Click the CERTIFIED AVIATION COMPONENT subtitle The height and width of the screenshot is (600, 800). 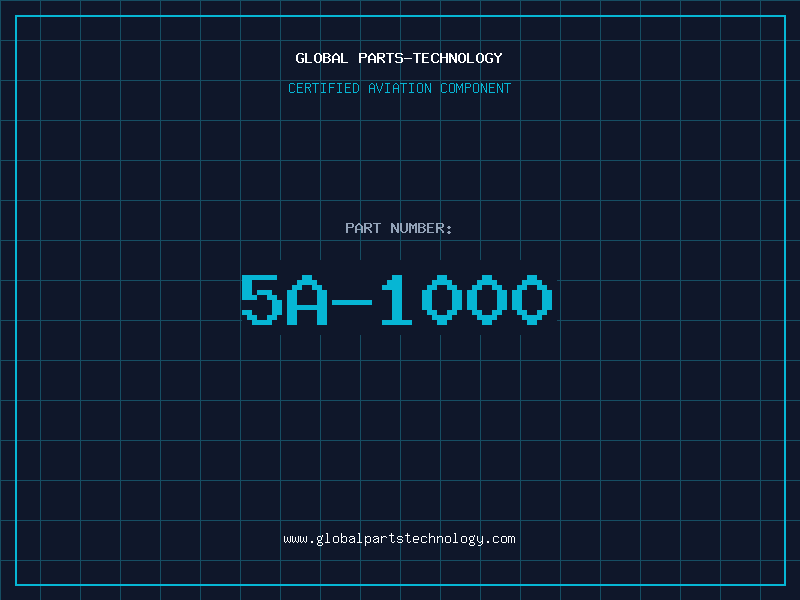pos(399,88)
